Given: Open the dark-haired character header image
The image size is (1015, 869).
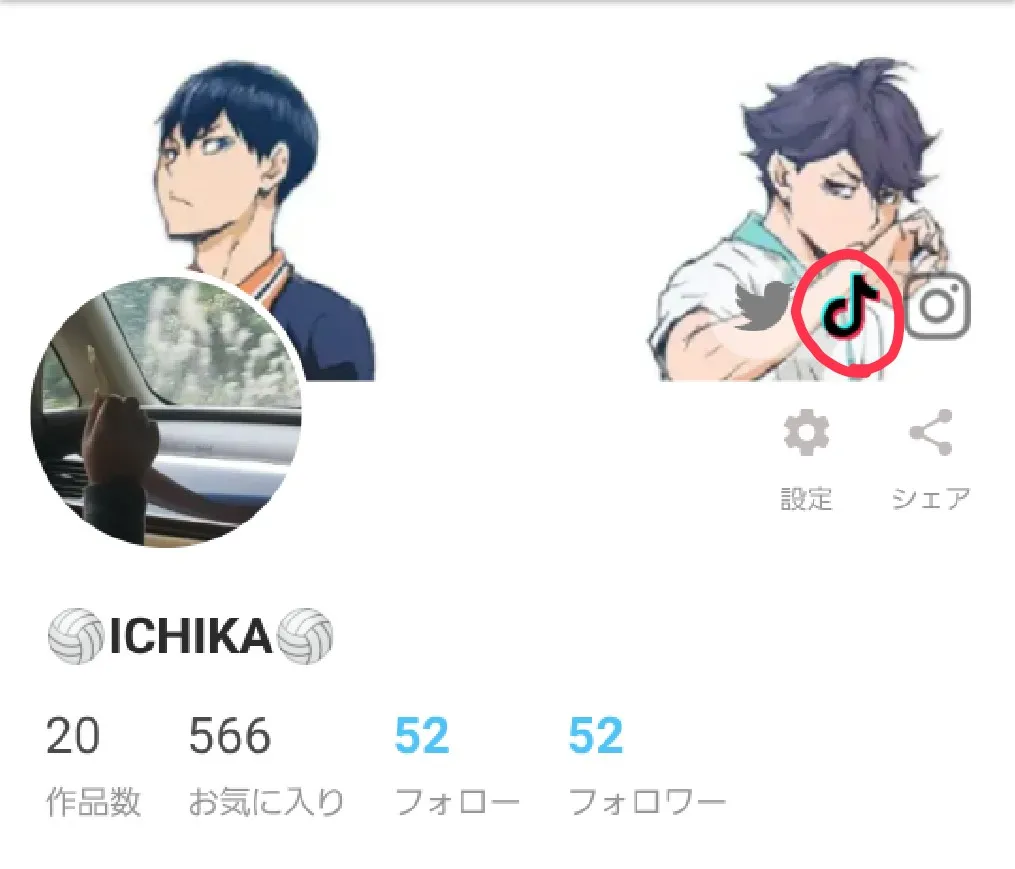Looking at the screenshot, I should coord(264,220).
